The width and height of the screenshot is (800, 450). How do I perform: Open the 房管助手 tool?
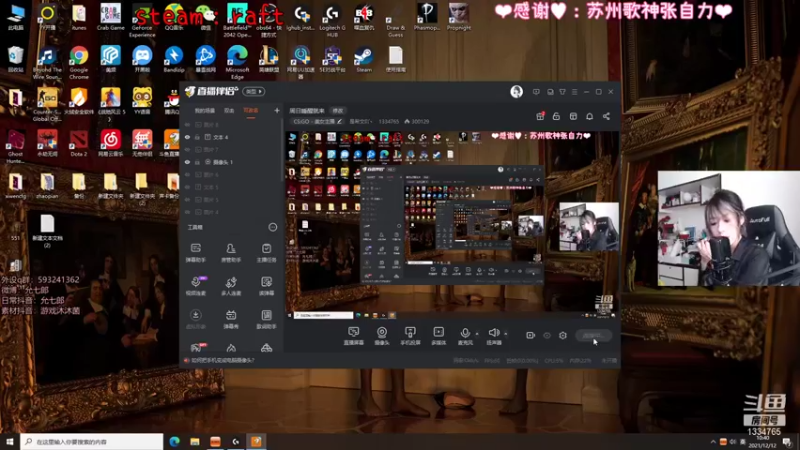pyautogui.click(x=231, y=253)
